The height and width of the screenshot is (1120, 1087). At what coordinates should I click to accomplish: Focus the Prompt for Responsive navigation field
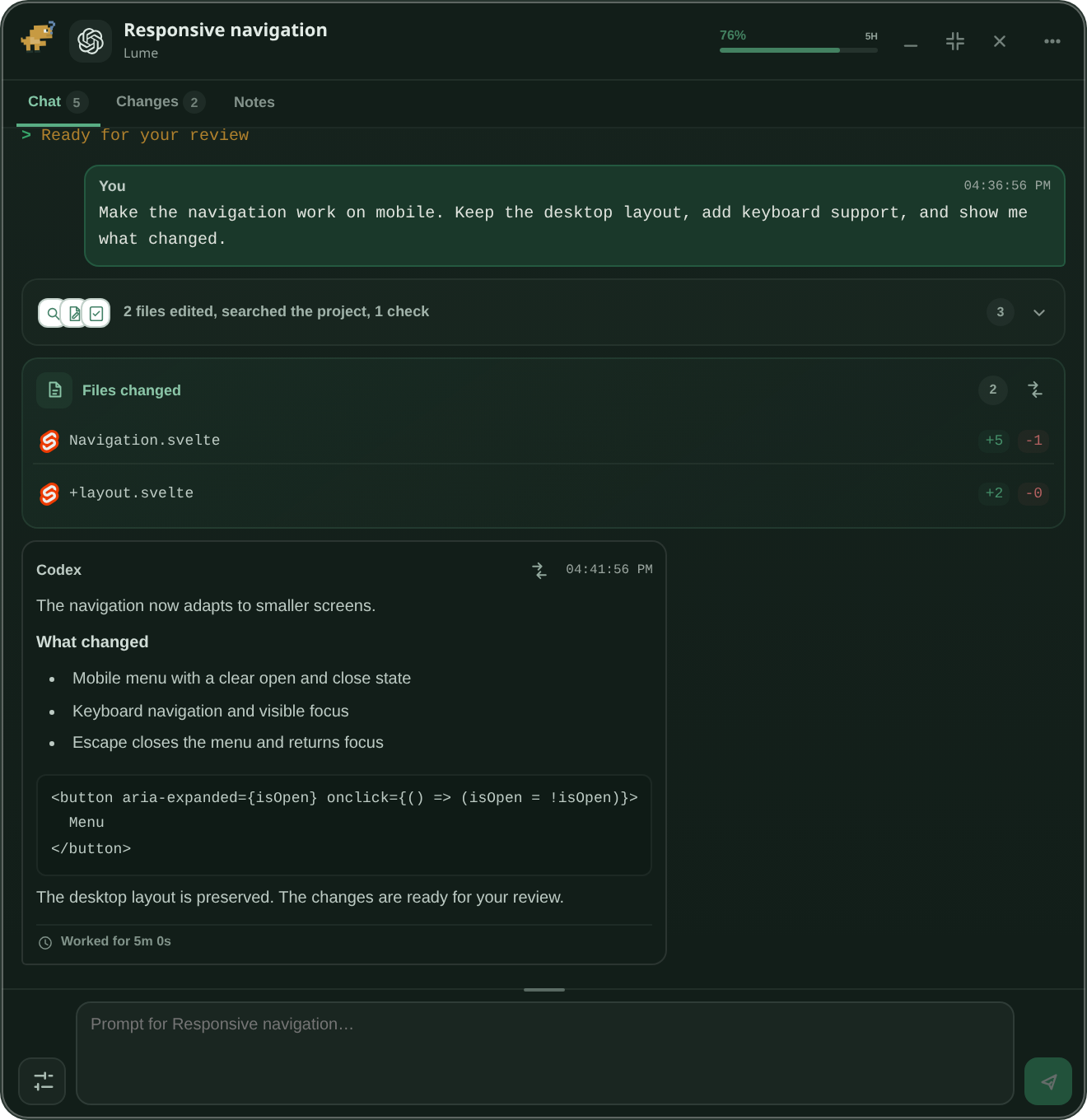[545, 1053]
